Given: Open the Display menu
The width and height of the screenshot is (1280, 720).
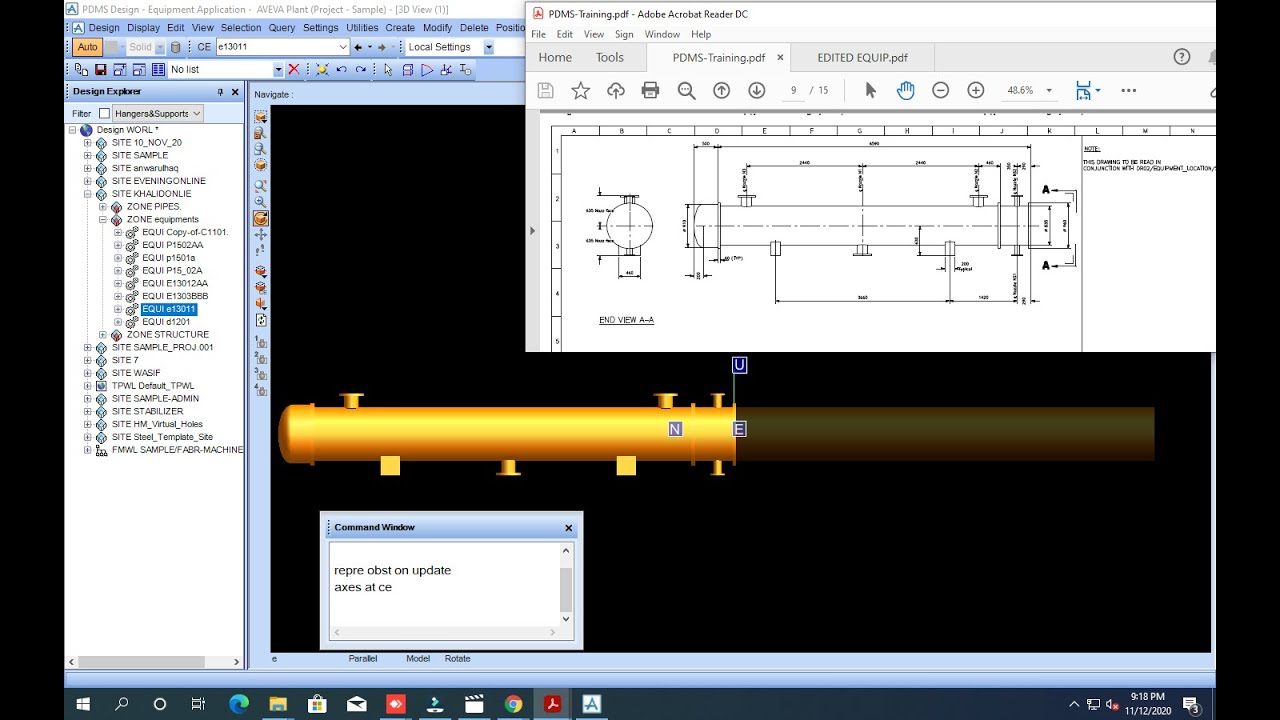Looking at the screenshot, I should pos(143,28).
